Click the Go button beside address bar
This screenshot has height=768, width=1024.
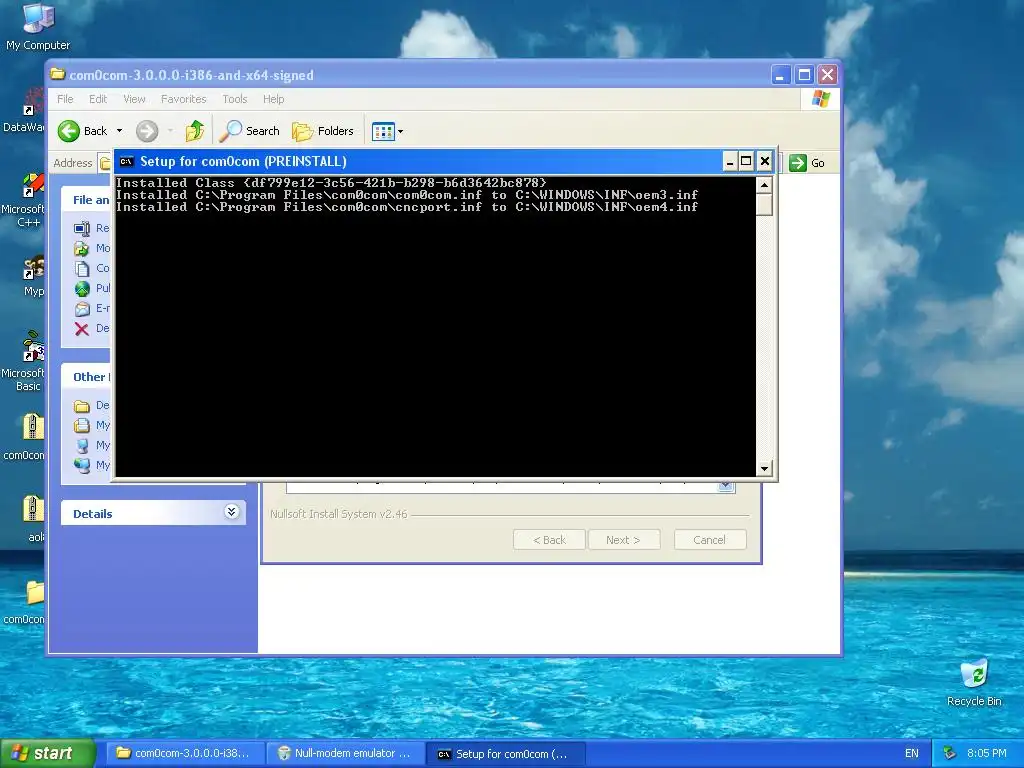pyautogui.click(x=807, y=163)
